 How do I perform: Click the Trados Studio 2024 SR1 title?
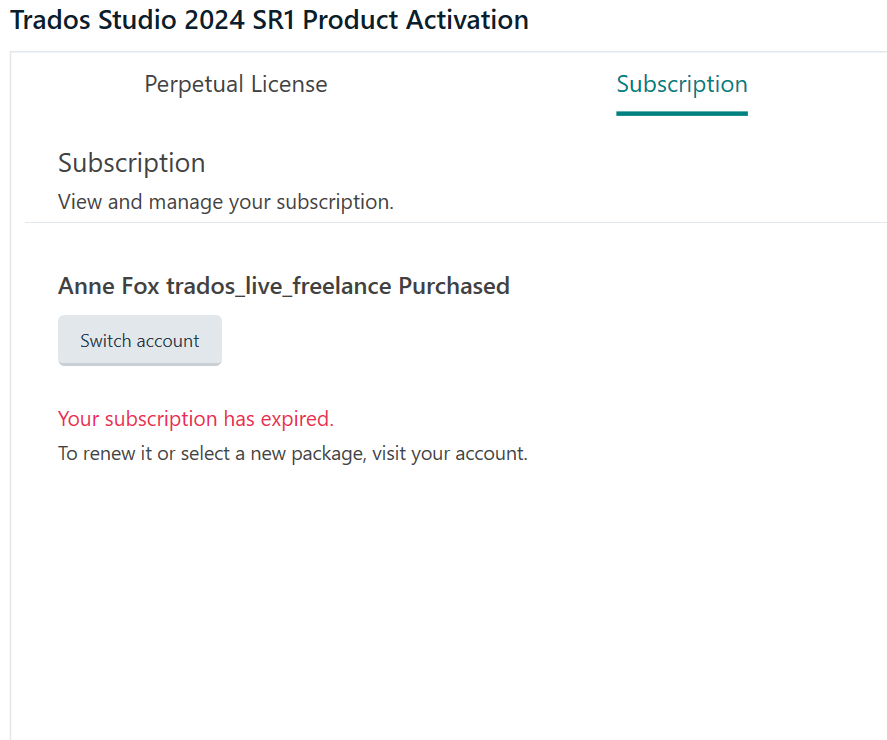(x=268, y=20)
